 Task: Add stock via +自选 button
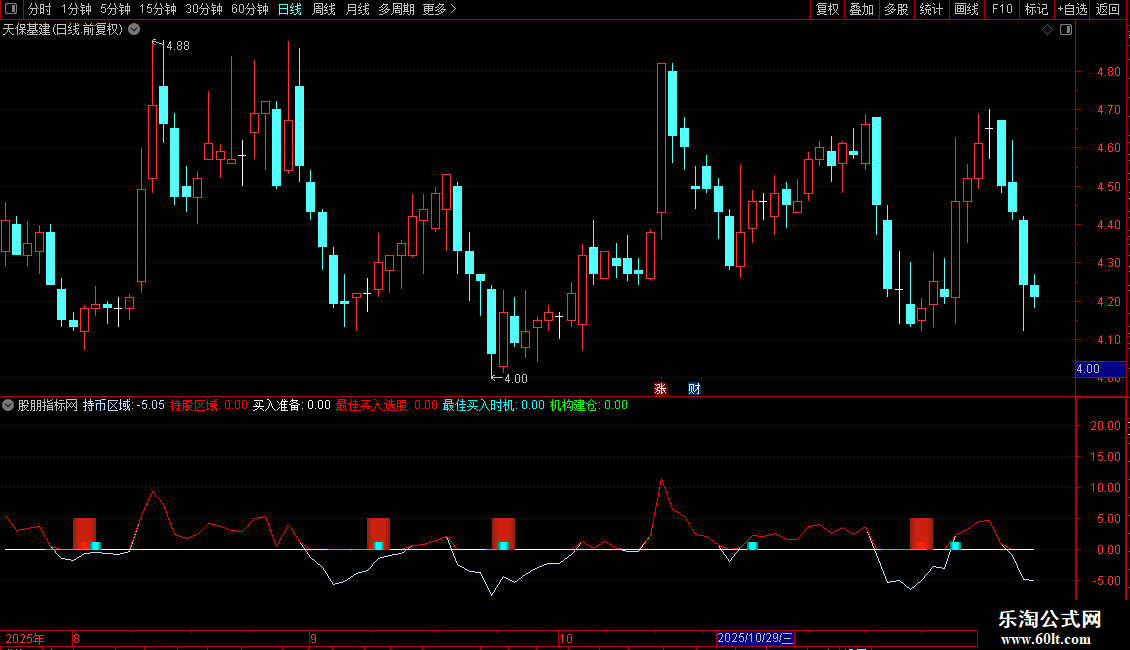[x=1072, y=9]
